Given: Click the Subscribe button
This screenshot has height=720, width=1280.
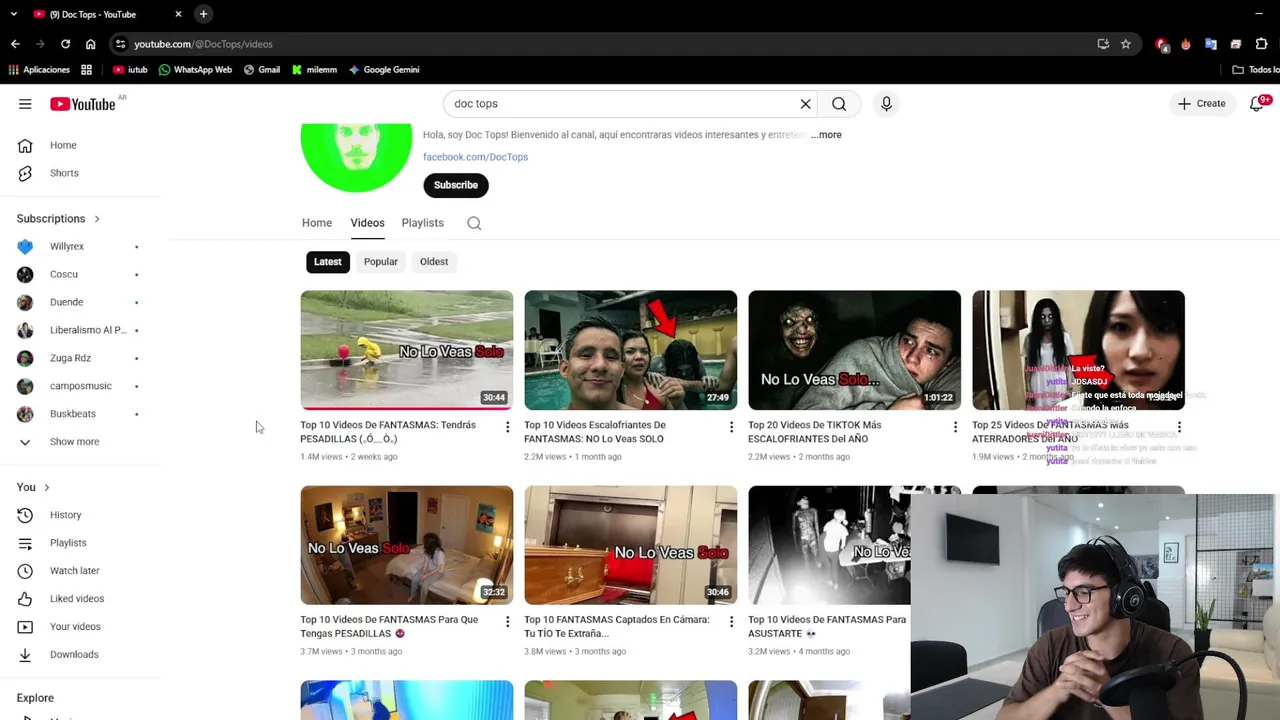Looking at the screenshot, I should (455, 185).
